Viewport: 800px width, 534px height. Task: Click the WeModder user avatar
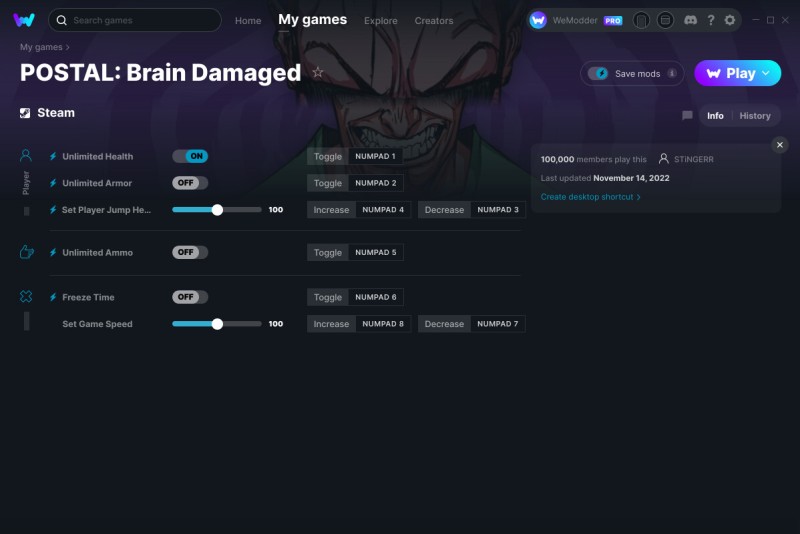tap(538, 20)
